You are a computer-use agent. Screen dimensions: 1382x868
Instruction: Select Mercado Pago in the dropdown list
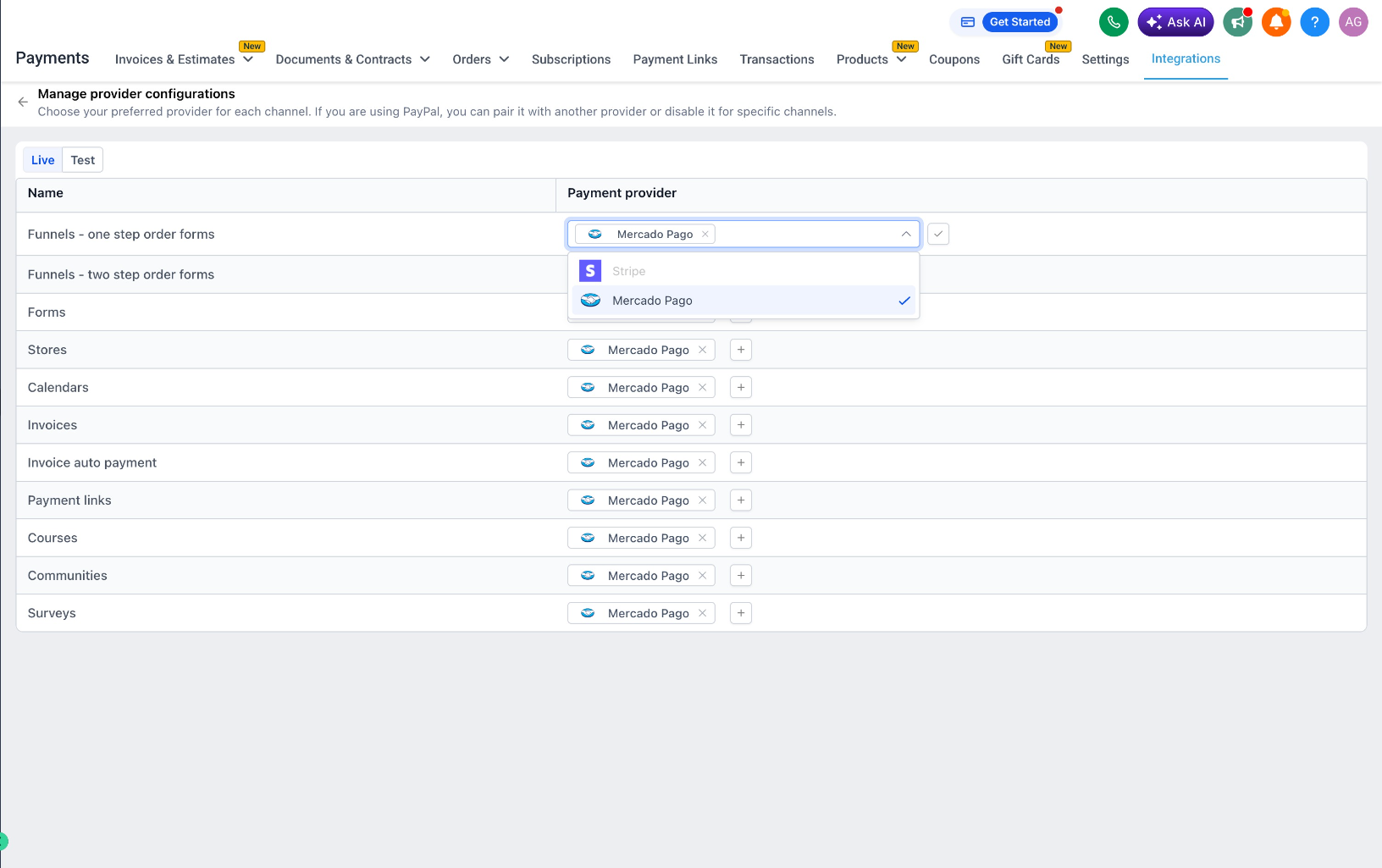pyautogui.click(x=744, y=301)
